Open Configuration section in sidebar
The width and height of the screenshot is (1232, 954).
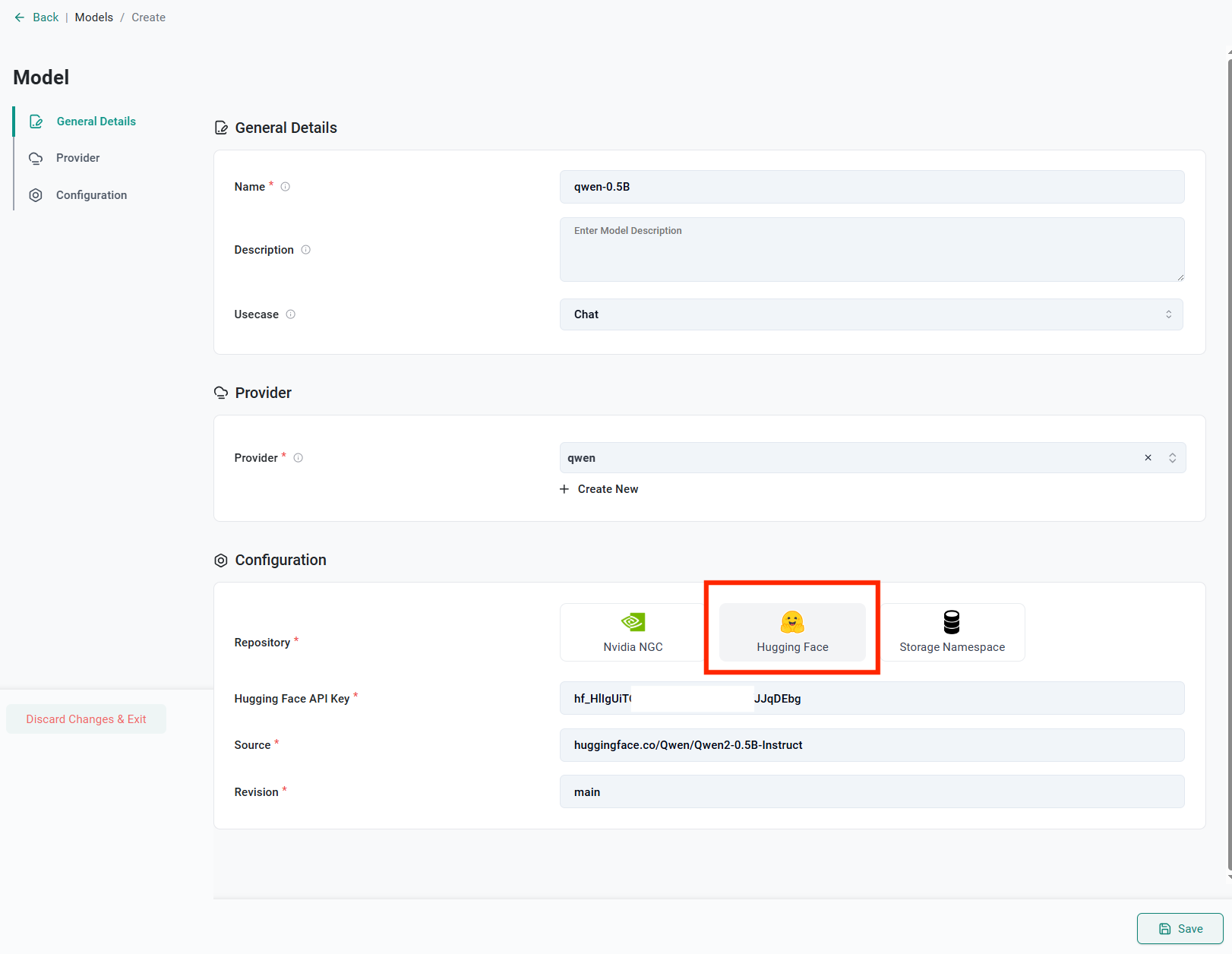pyautogui.click(x=91, y=195)
